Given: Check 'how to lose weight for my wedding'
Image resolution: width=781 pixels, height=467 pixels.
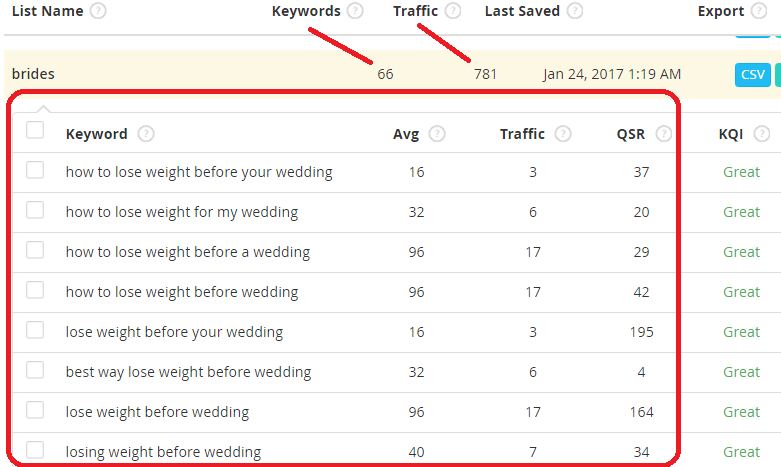Looking at the screenshot, I should 35,210.
